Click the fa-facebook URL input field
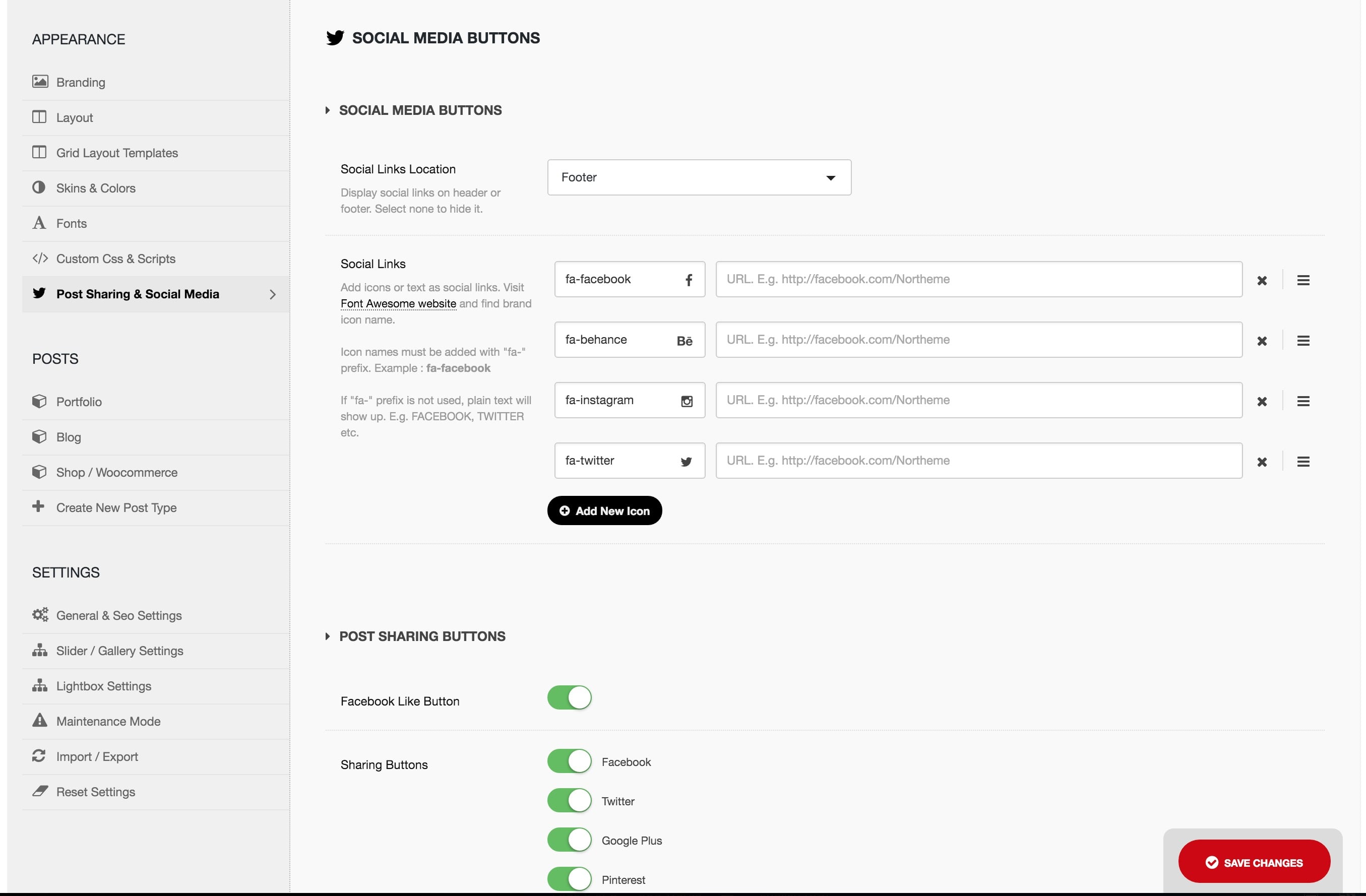 979,279
